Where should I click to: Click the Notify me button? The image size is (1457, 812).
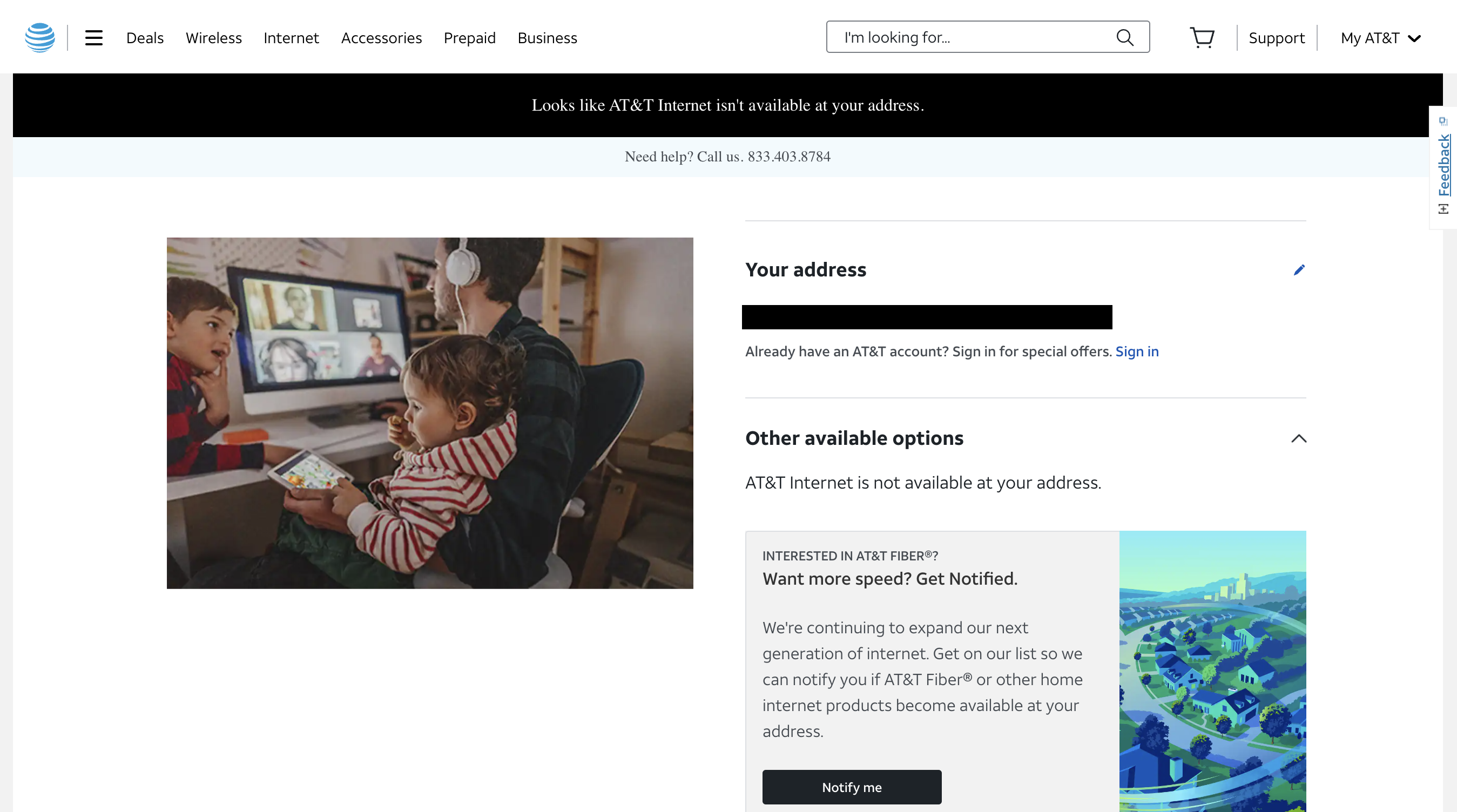click(852, 787)
